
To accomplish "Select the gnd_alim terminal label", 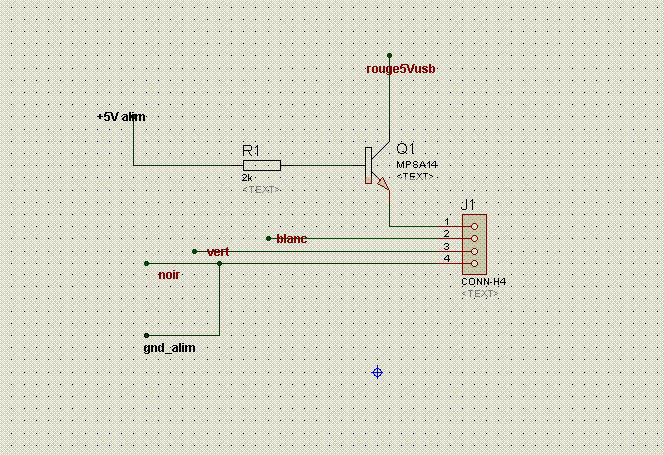I will (x=169, y=348).
